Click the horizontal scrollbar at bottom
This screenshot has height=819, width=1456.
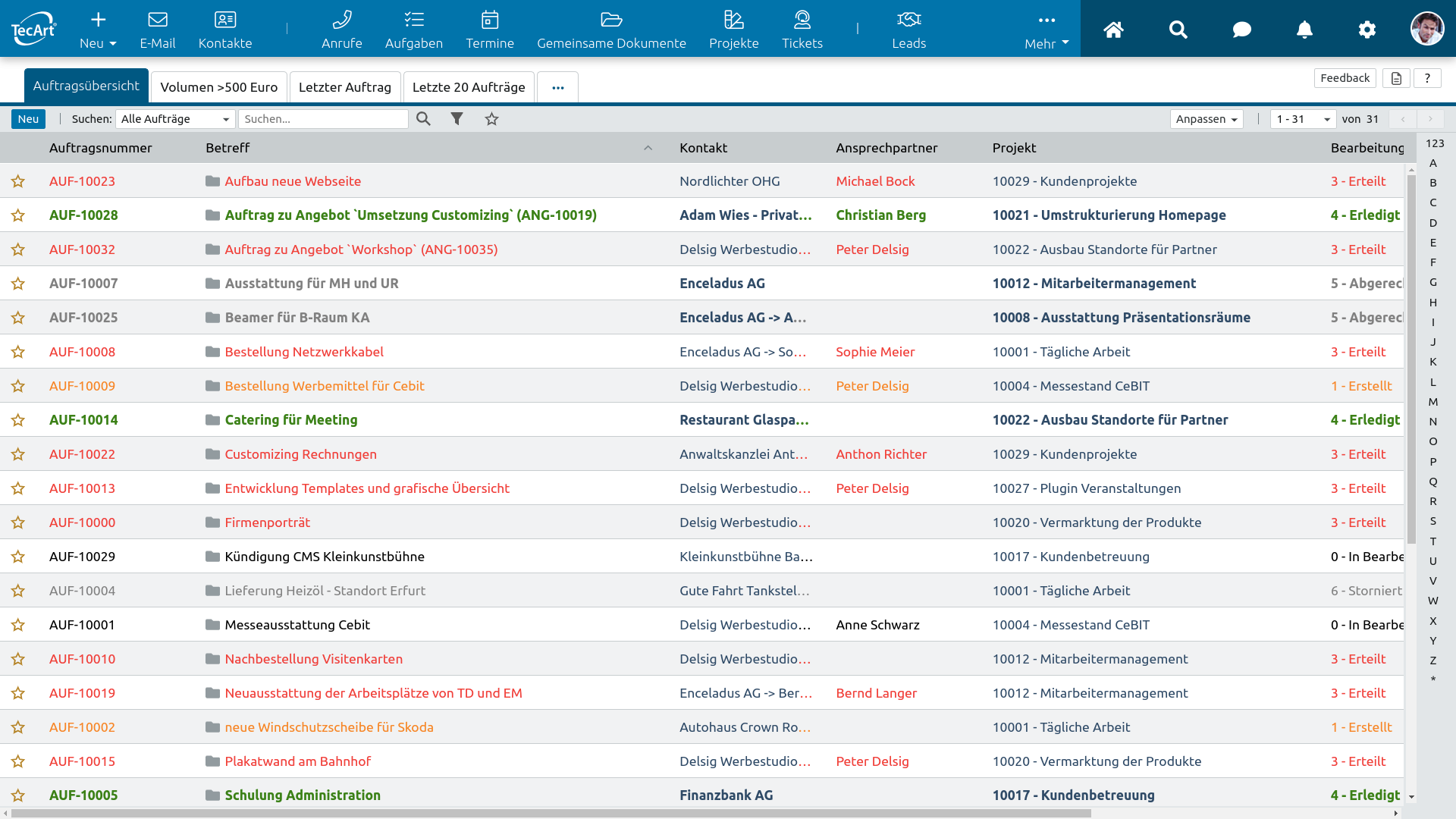pyautogui.click(x=550, y=813)
